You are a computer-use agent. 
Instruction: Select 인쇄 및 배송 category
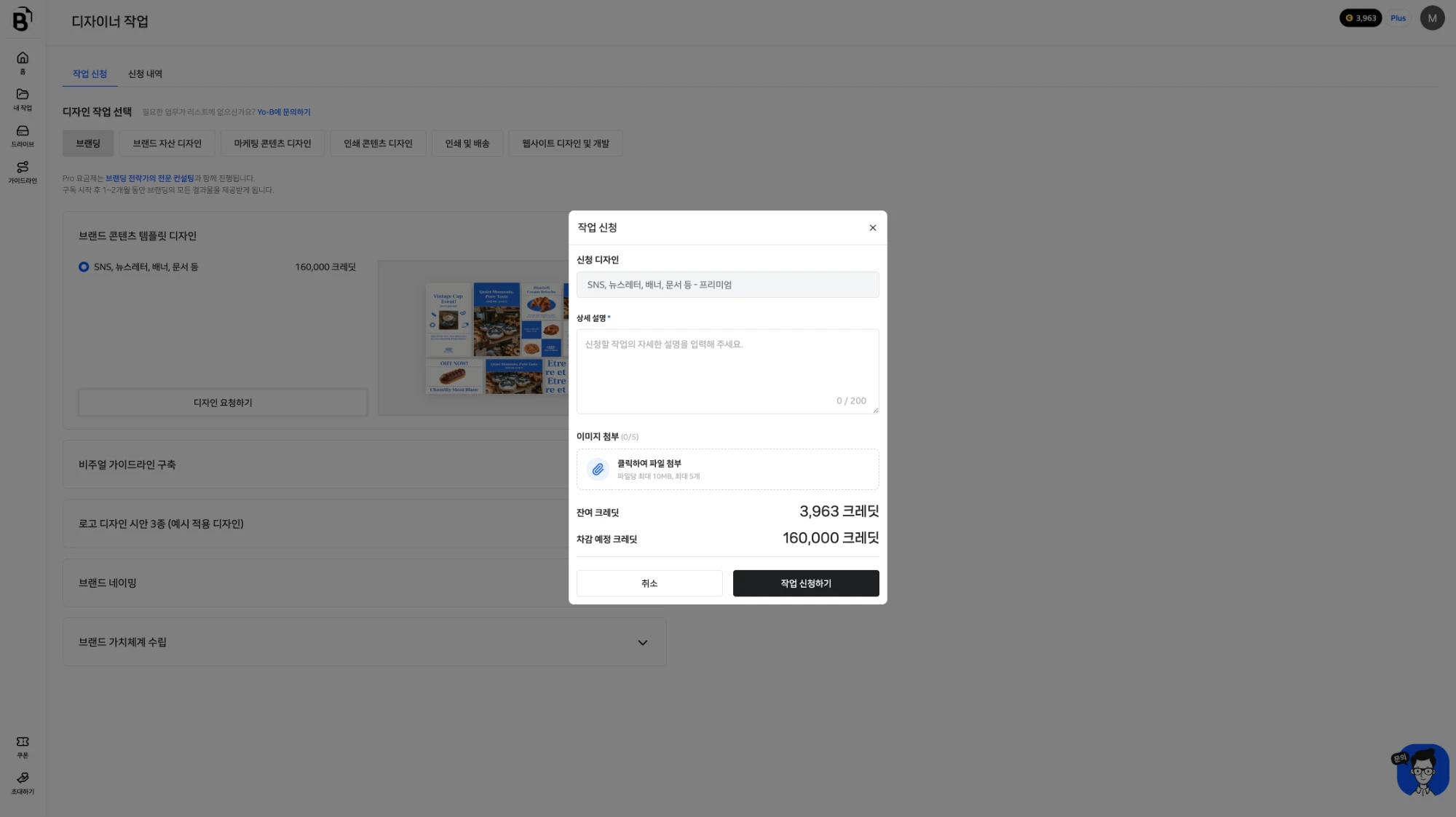[467, 143]
